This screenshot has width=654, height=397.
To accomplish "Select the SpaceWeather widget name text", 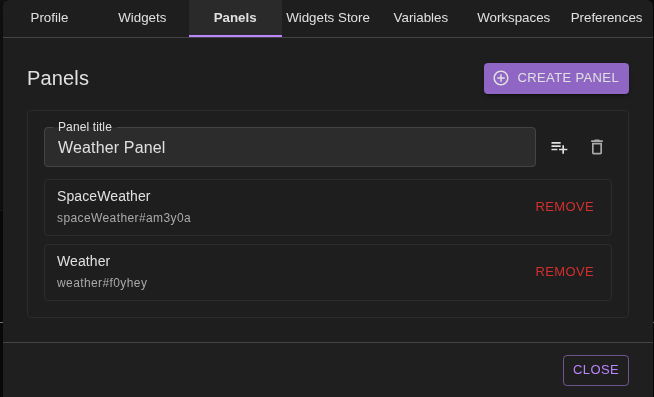I will (103, 196).
